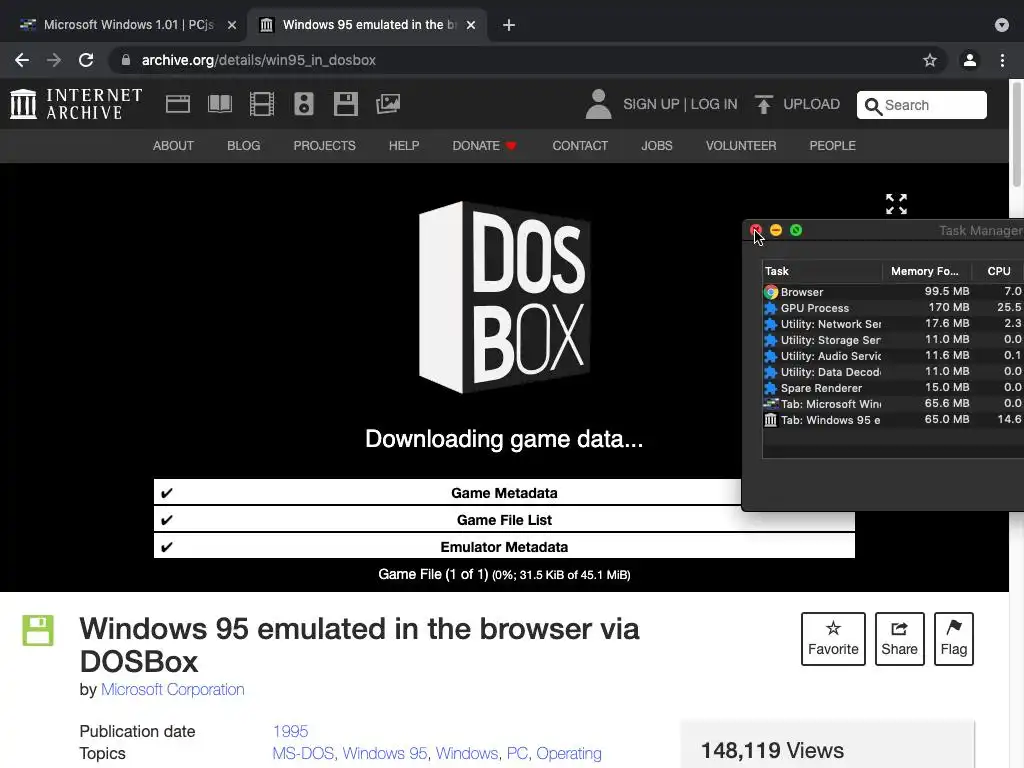Select the Browser row in Task Manager
1024x768 pixels.
[893, 292]
